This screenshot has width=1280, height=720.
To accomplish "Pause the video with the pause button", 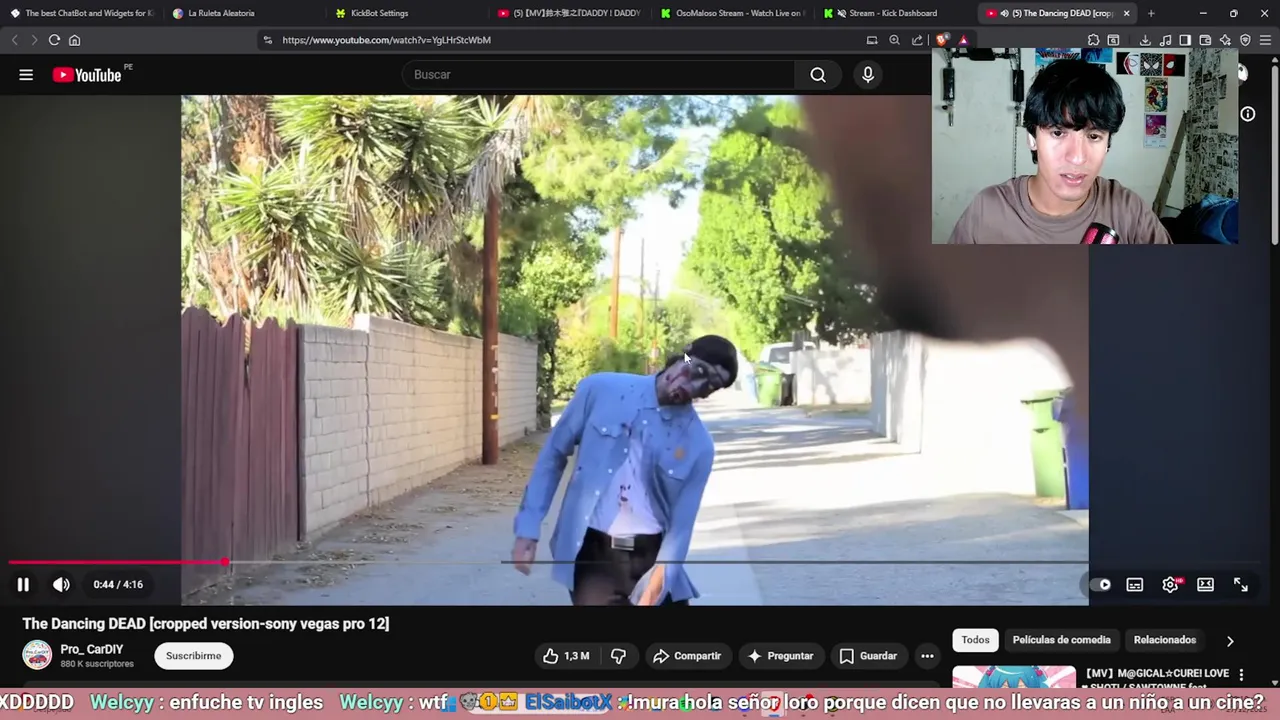I will pos(23,585).
